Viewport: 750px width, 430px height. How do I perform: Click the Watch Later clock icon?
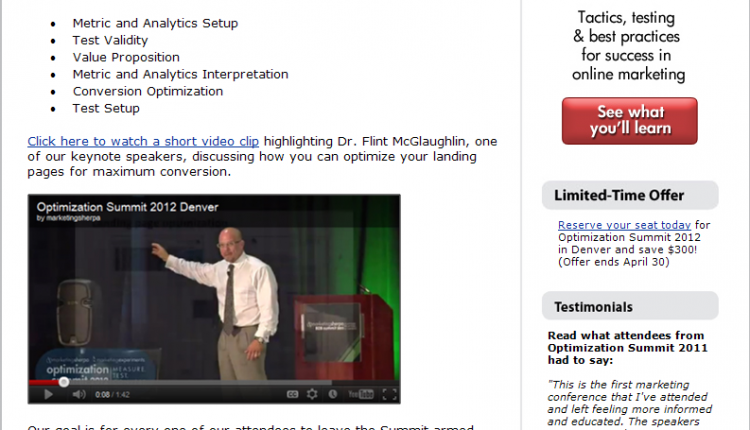332,394
